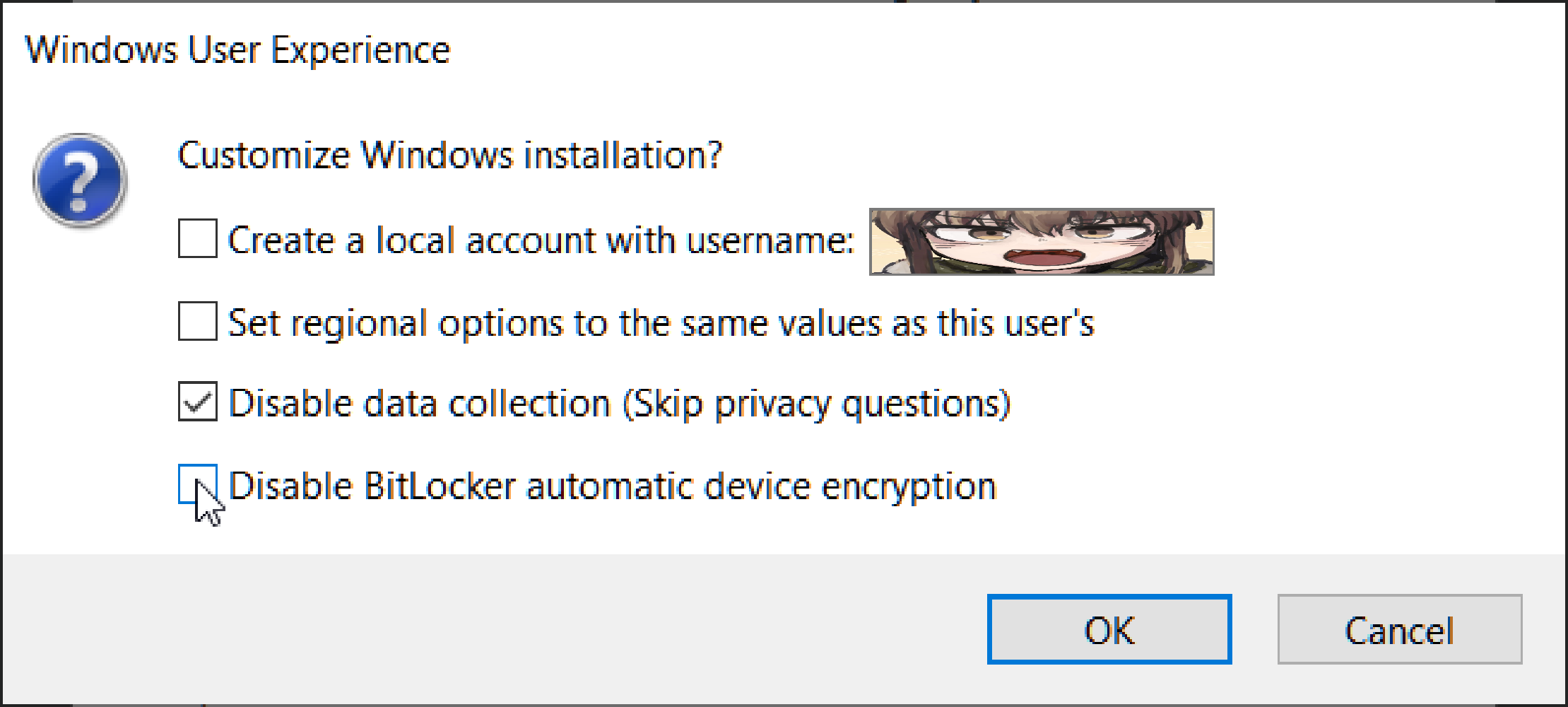Click the checkmark inside the ticked checkbox
Screen dimensions: 1568x707
coord(198,402)
